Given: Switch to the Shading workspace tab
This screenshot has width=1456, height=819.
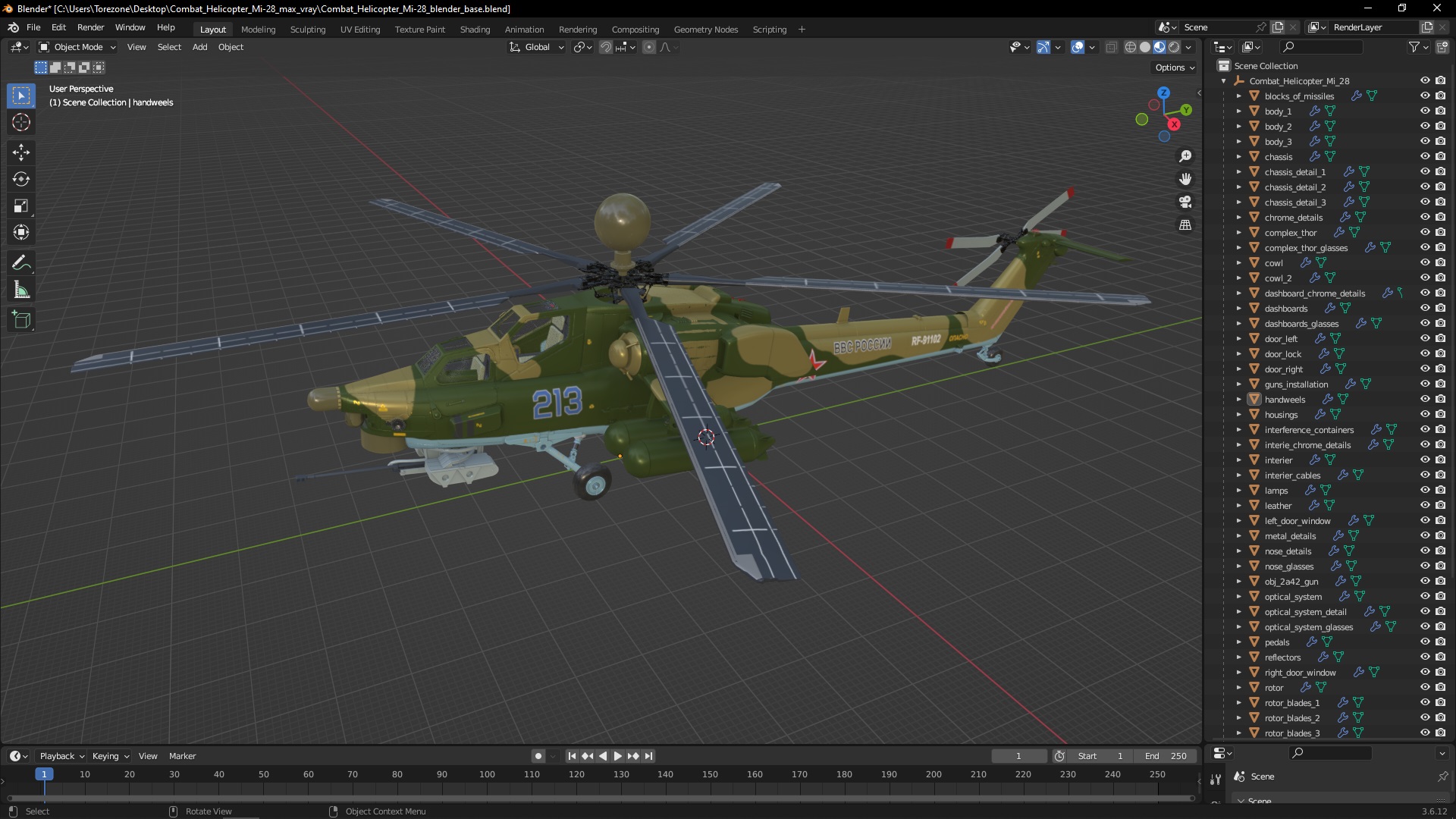Looking at the screenshot, I should pyautogui.click(x=475, y=30).
